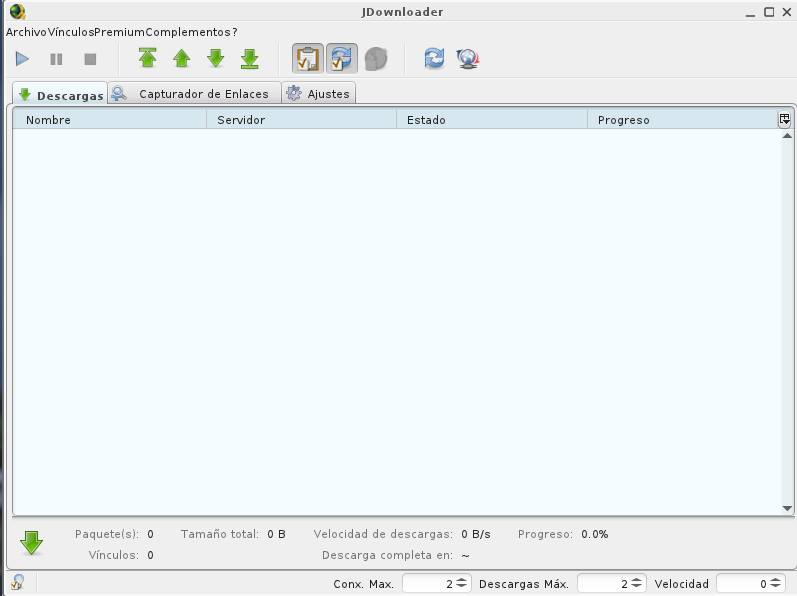Switch to the Descargas tab
797x596 pixels.
60,95
